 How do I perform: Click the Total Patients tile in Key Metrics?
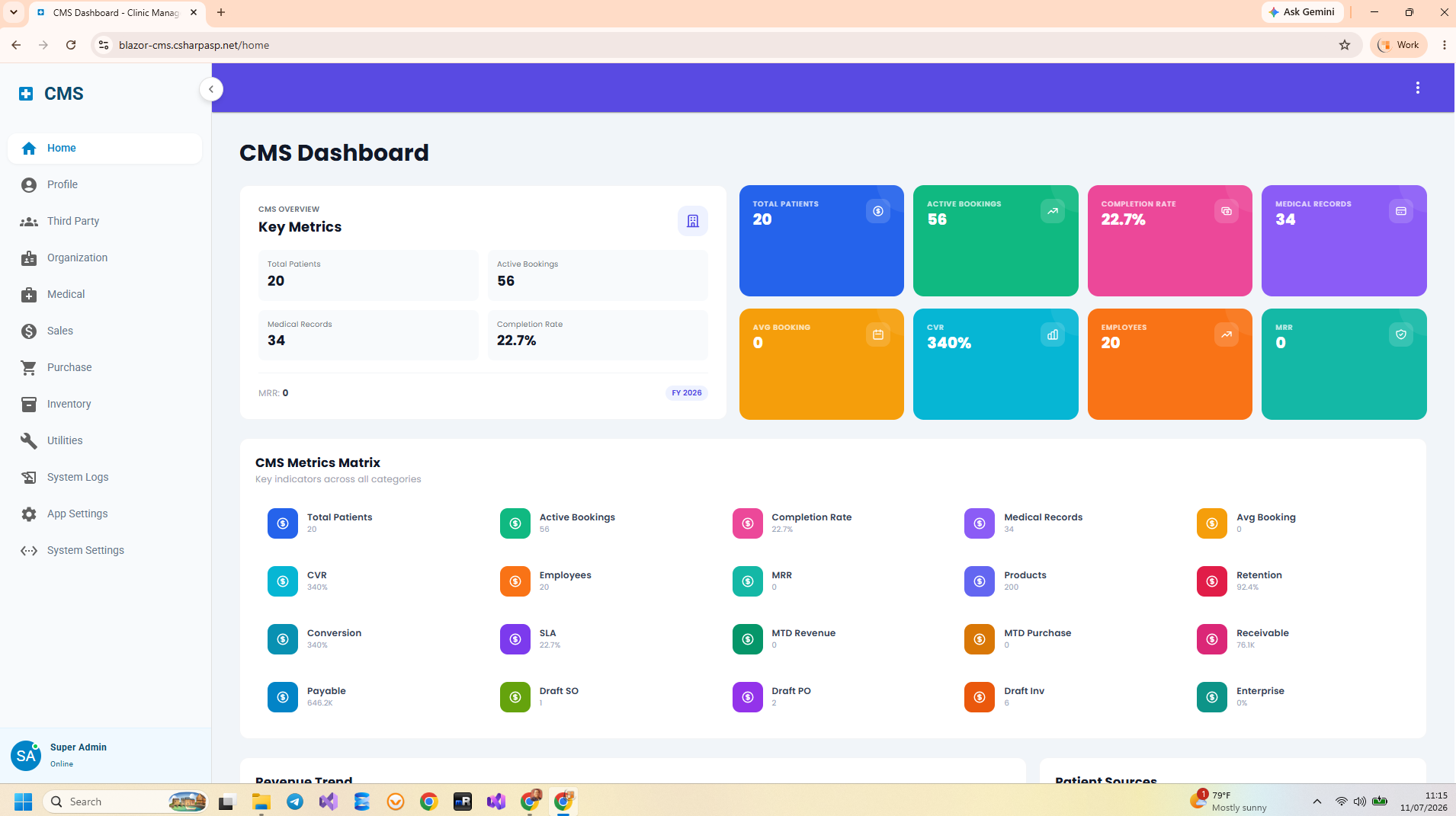pos(368,275)
